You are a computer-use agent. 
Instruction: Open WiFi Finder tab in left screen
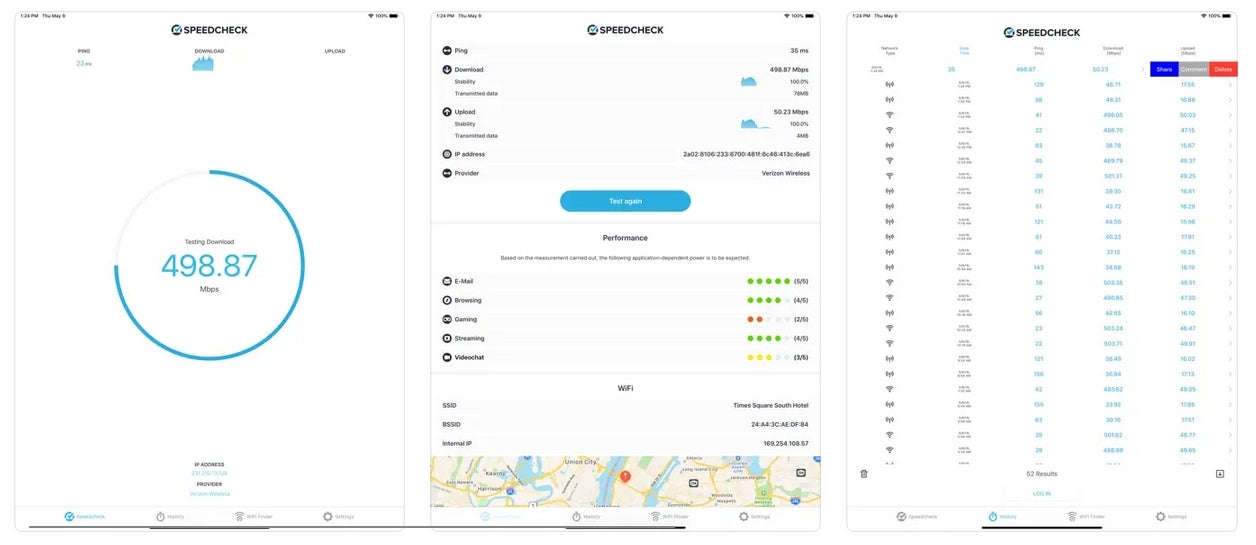click(253, 517)
